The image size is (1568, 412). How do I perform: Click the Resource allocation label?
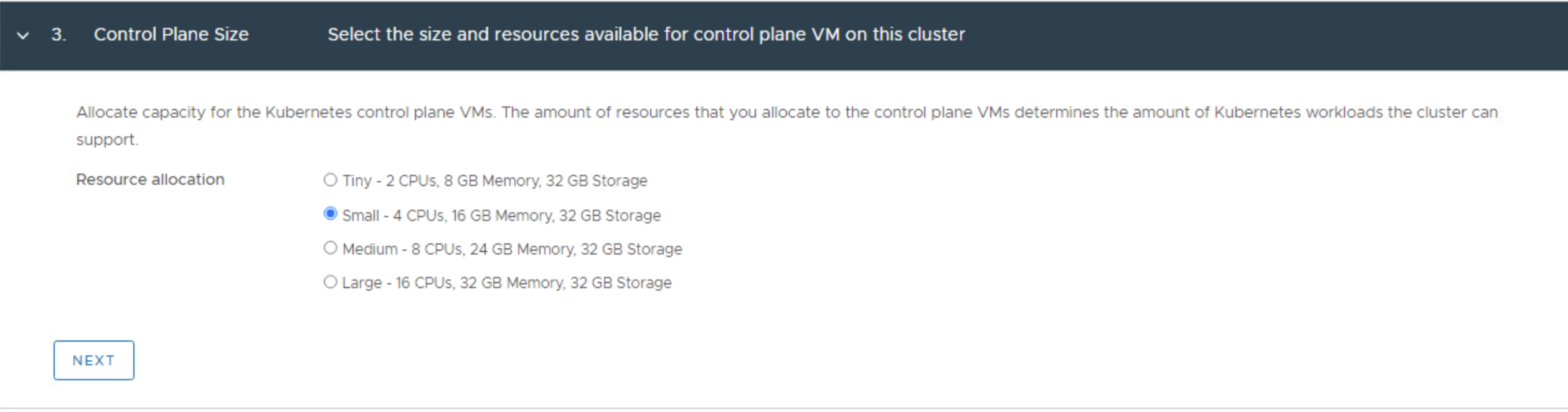click(x=150, y=180)
